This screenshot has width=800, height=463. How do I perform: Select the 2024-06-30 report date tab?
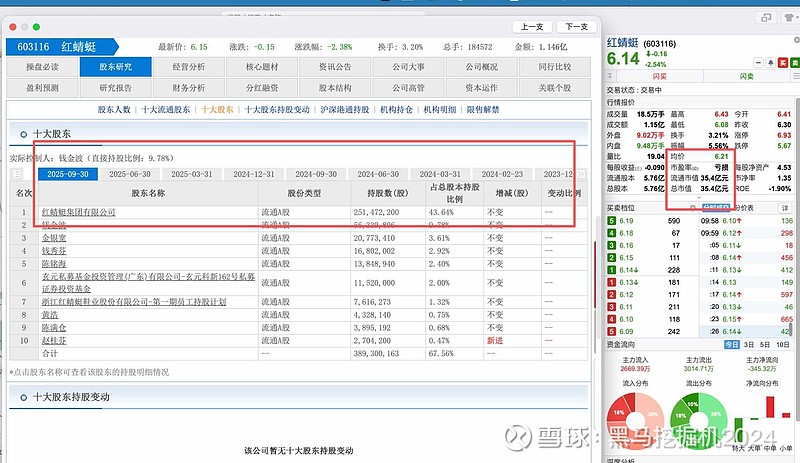point(378,174)
